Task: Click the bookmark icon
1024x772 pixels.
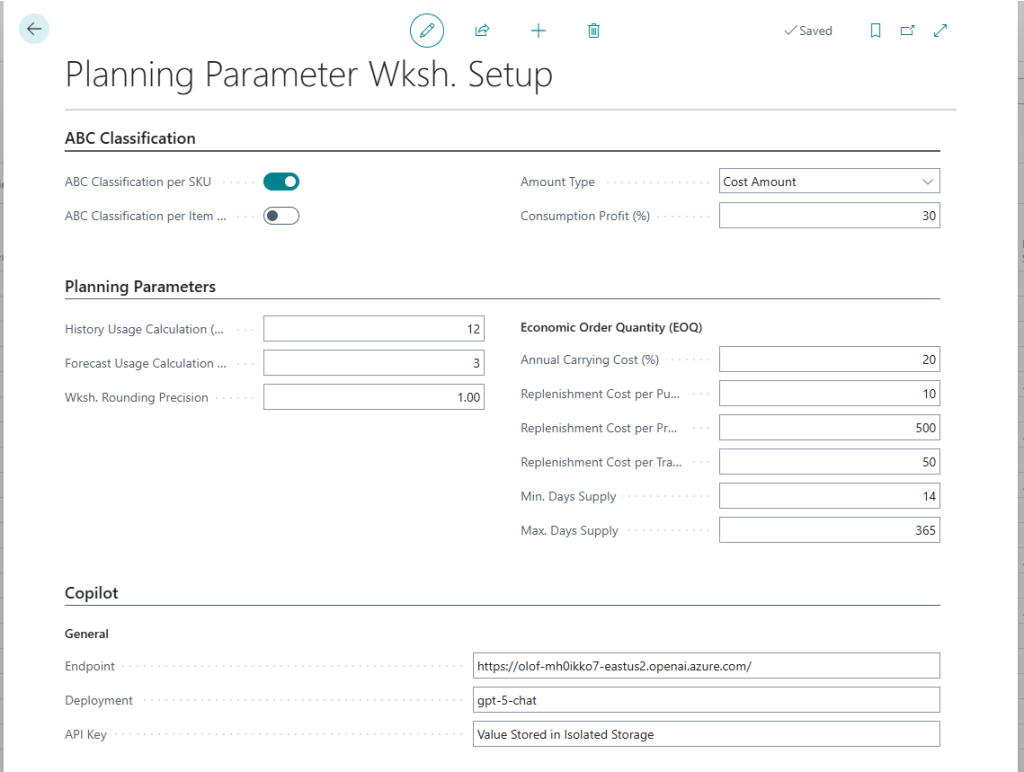Action: 875,31
